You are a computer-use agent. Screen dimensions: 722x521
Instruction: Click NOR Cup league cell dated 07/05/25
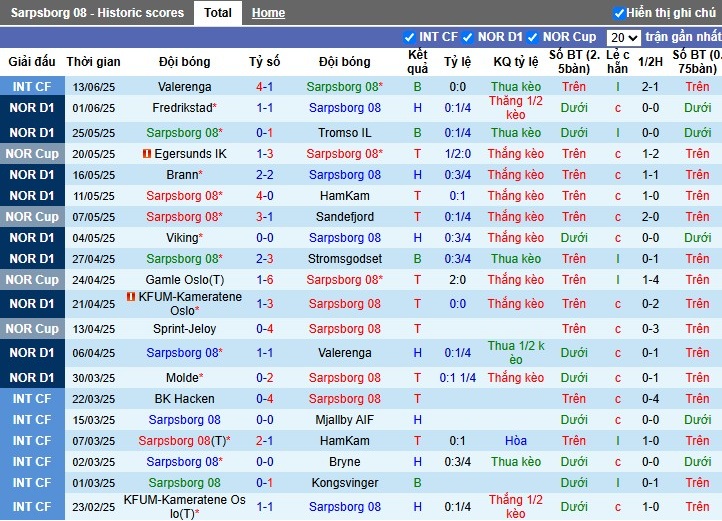pyautogui.click(x=32, y=217)
